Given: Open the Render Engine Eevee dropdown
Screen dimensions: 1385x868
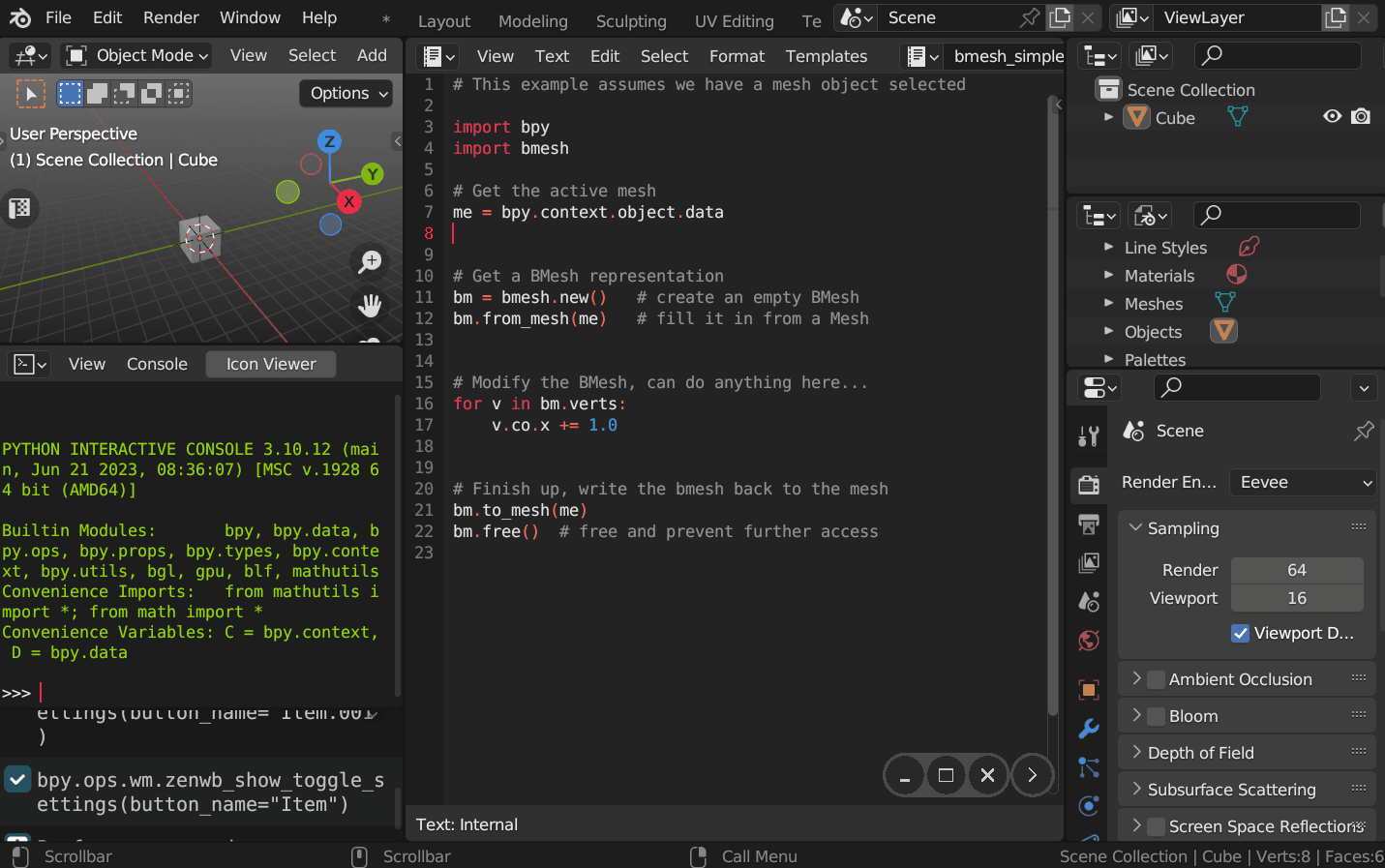Looking at the screenshot, I should [1304, 482].
